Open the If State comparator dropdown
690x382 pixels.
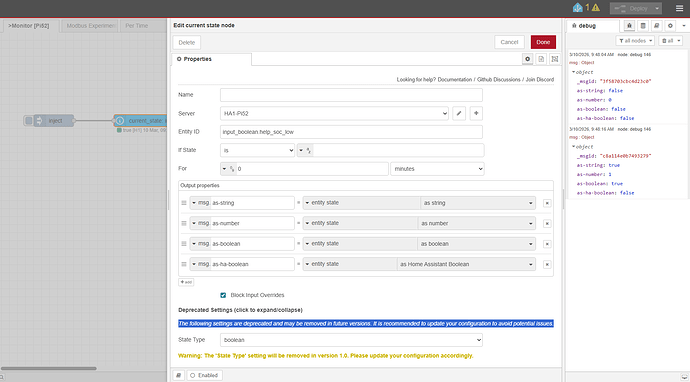click(257, 151)
